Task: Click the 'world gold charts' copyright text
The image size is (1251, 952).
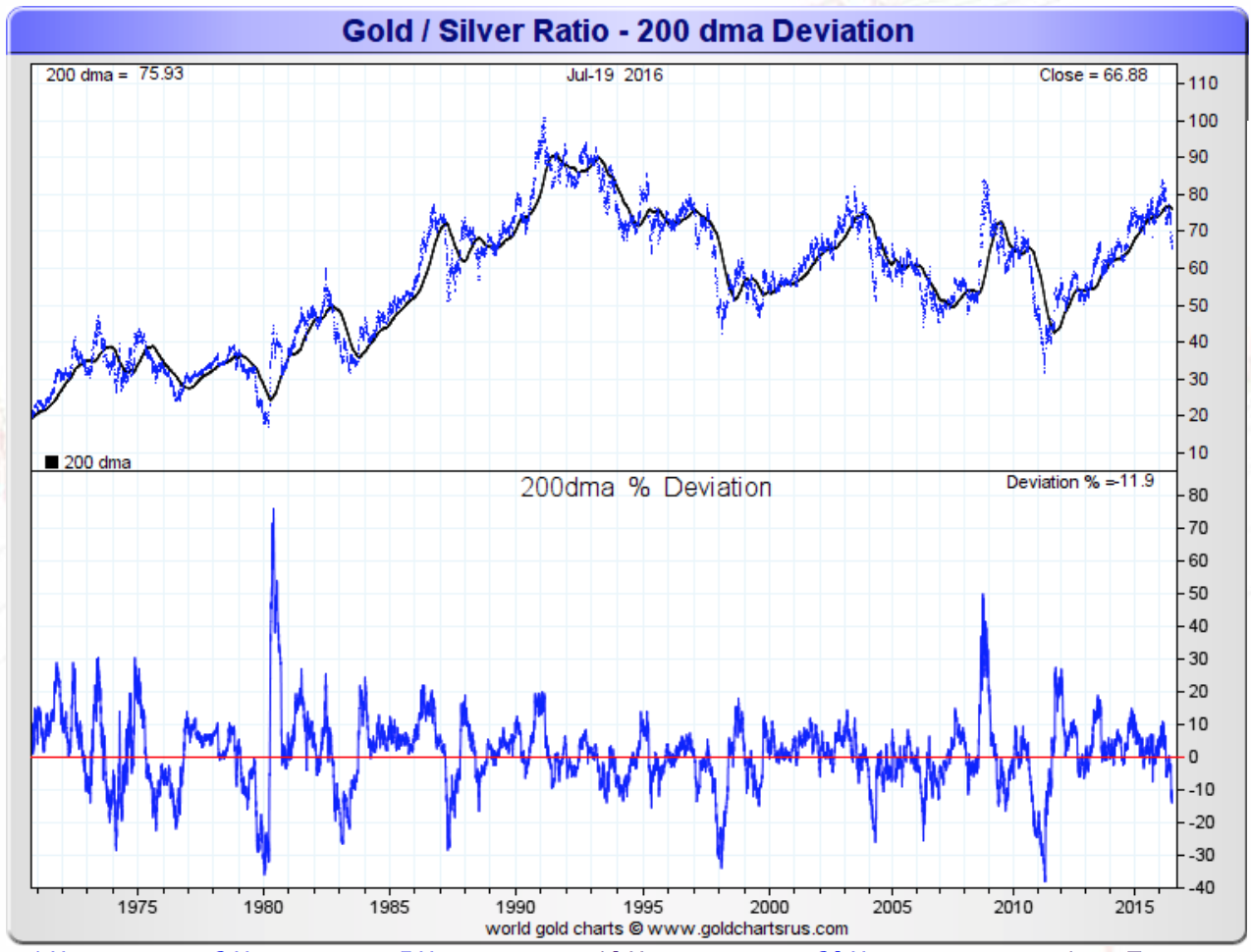Action: pos(554,928)
